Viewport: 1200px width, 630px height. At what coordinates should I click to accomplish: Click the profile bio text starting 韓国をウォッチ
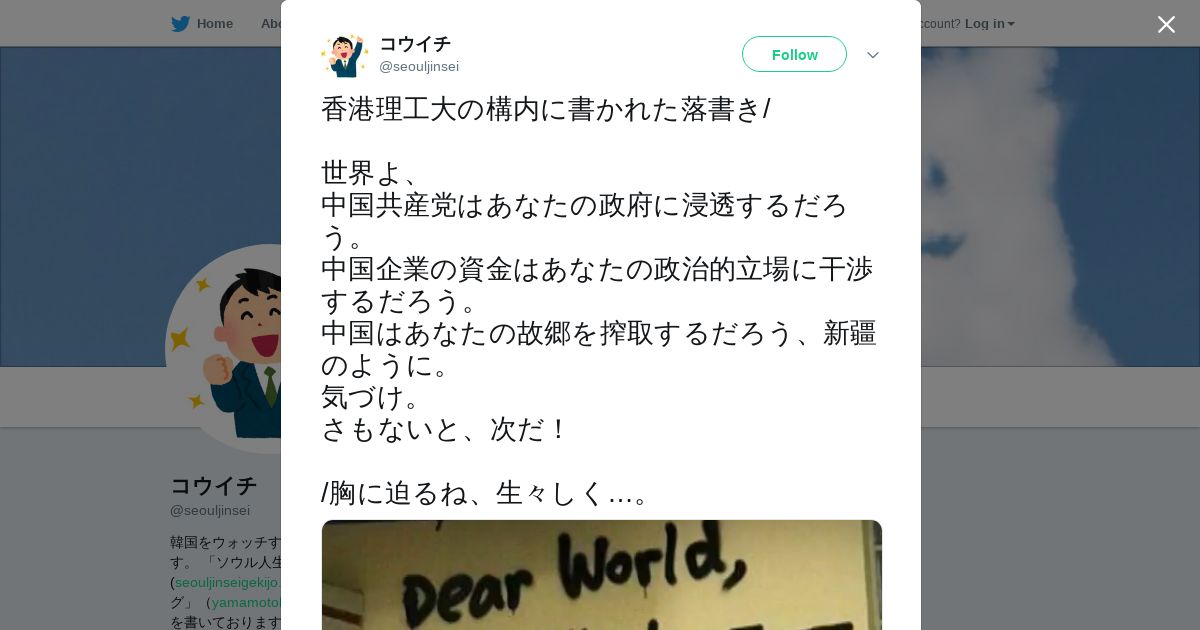click(x=226, y=582)
